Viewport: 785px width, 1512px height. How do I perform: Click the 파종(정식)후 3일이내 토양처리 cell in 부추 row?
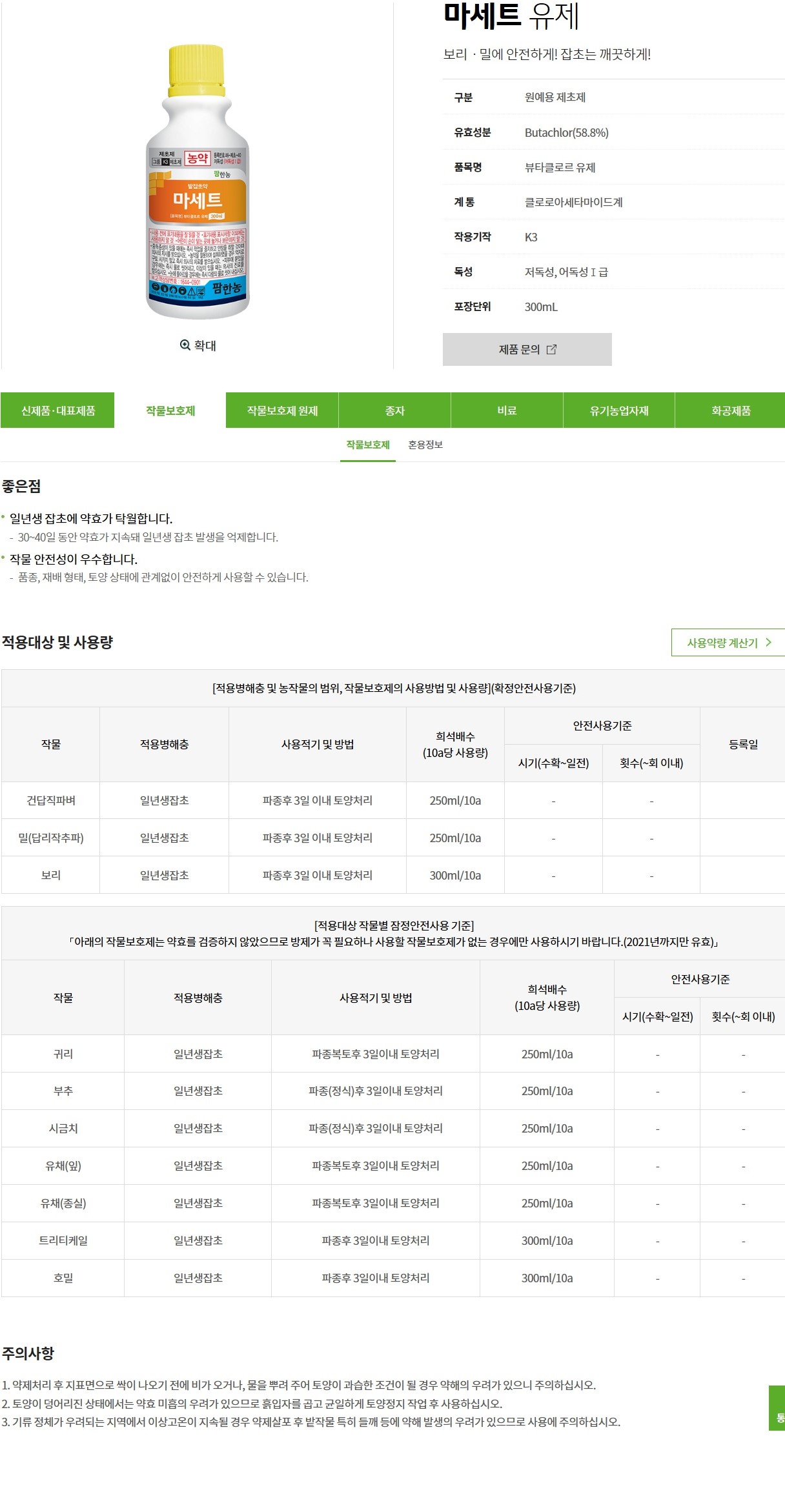(x=376, y=1091)
